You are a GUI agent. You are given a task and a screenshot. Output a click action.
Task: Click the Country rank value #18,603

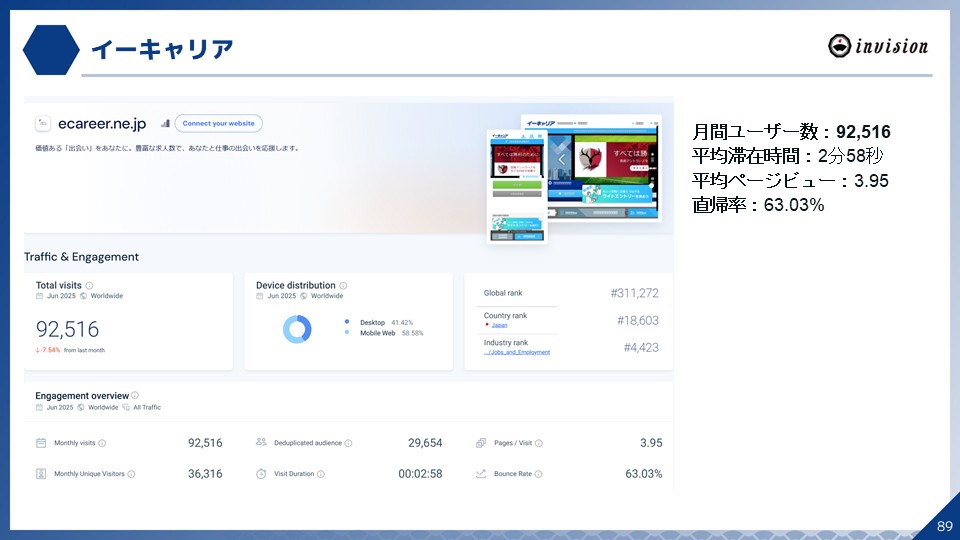[638, 320]
